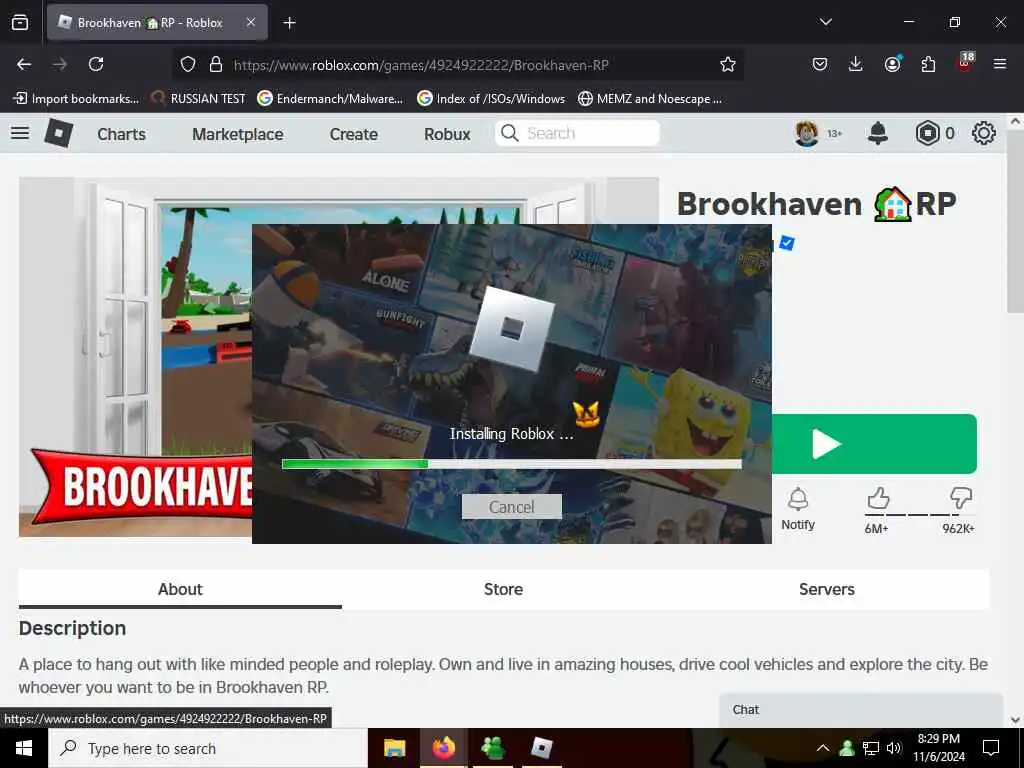Reload the current page

point(96,64)
